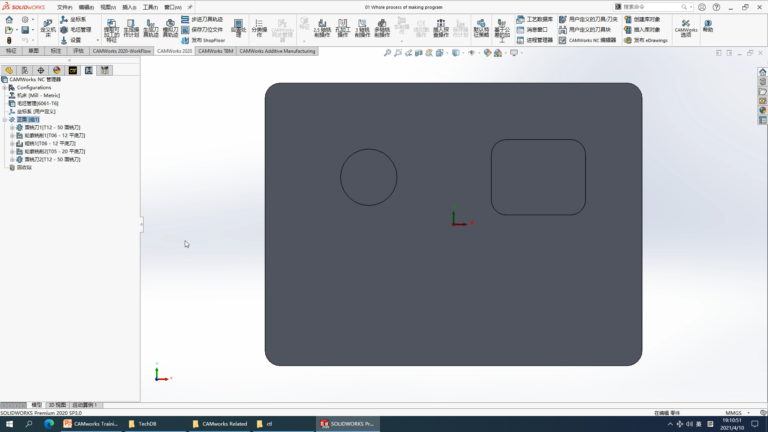The height and width of the screenshot is (432, 768).
Task: Switch to the 特征 ribbon tab
Action: (x=11, y=51)
